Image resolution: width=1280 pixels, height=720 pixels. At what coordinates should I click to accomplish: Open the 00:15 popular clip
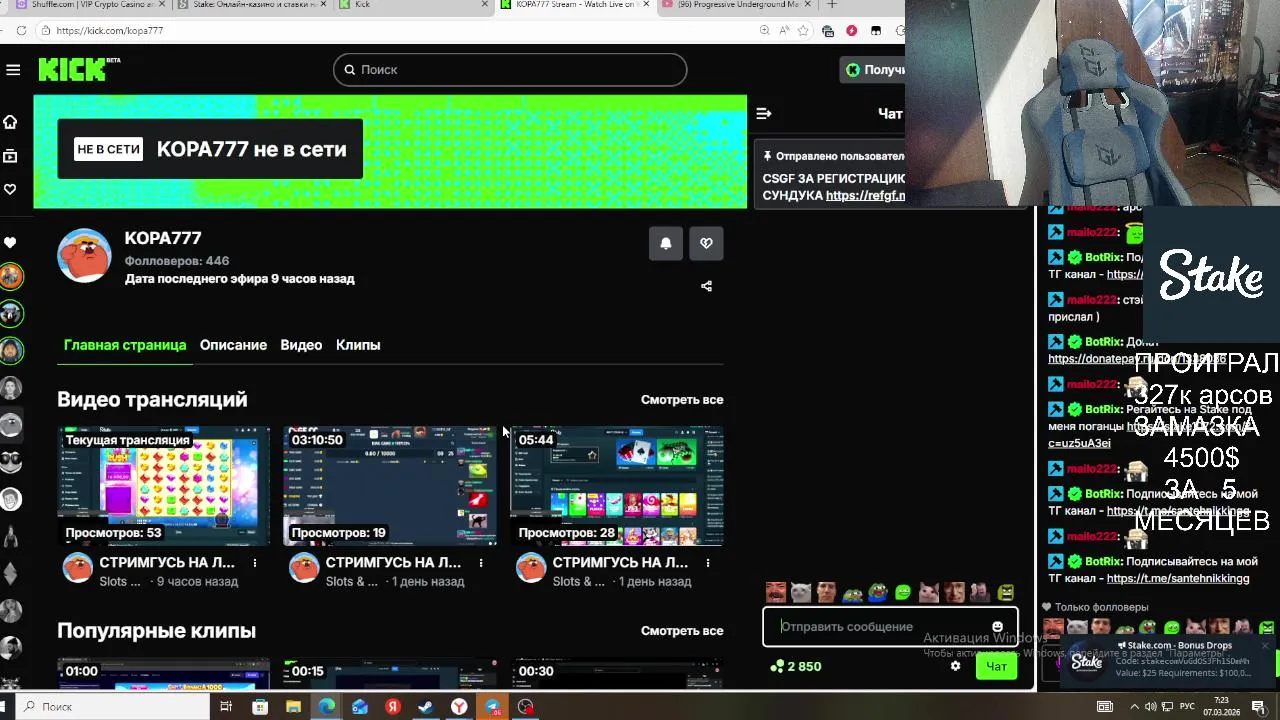pos(390,674)
